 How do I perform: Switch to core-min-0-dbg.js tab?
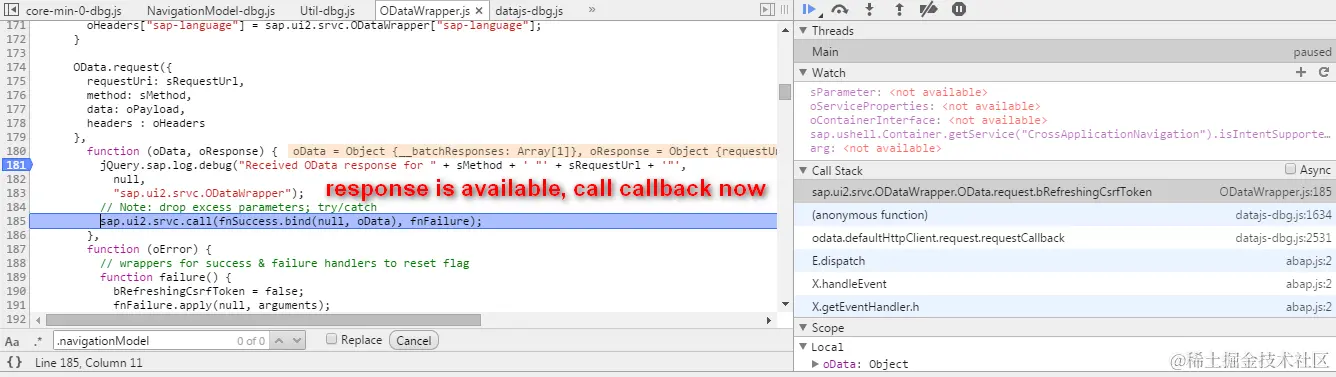pos(75,10)
